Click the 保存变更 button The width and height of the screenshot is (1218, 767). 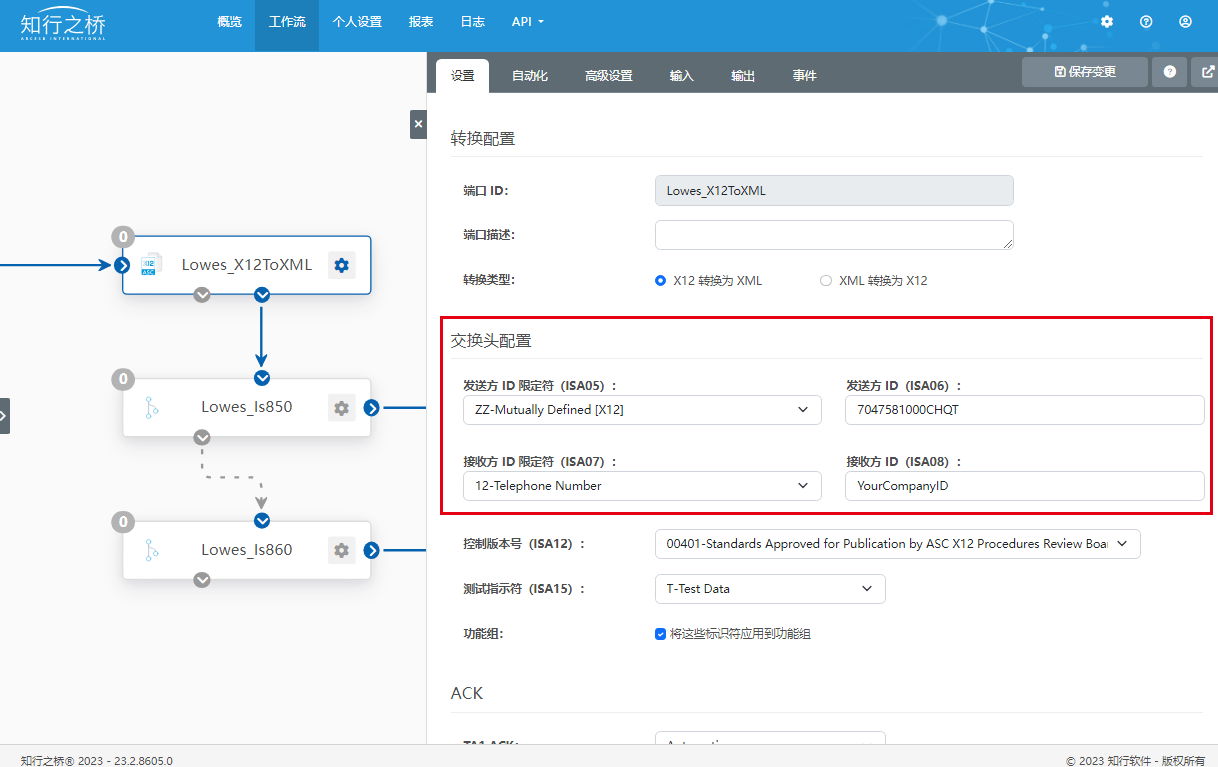click(x=1084, y=72)
